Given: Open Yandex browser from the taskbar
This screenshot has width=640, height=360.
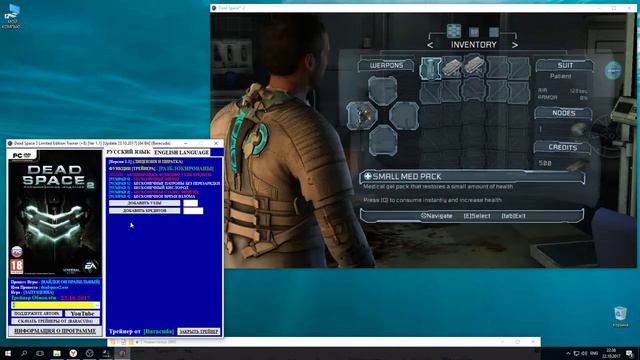Looking at the screenshot, I should (x=73, y=353).
